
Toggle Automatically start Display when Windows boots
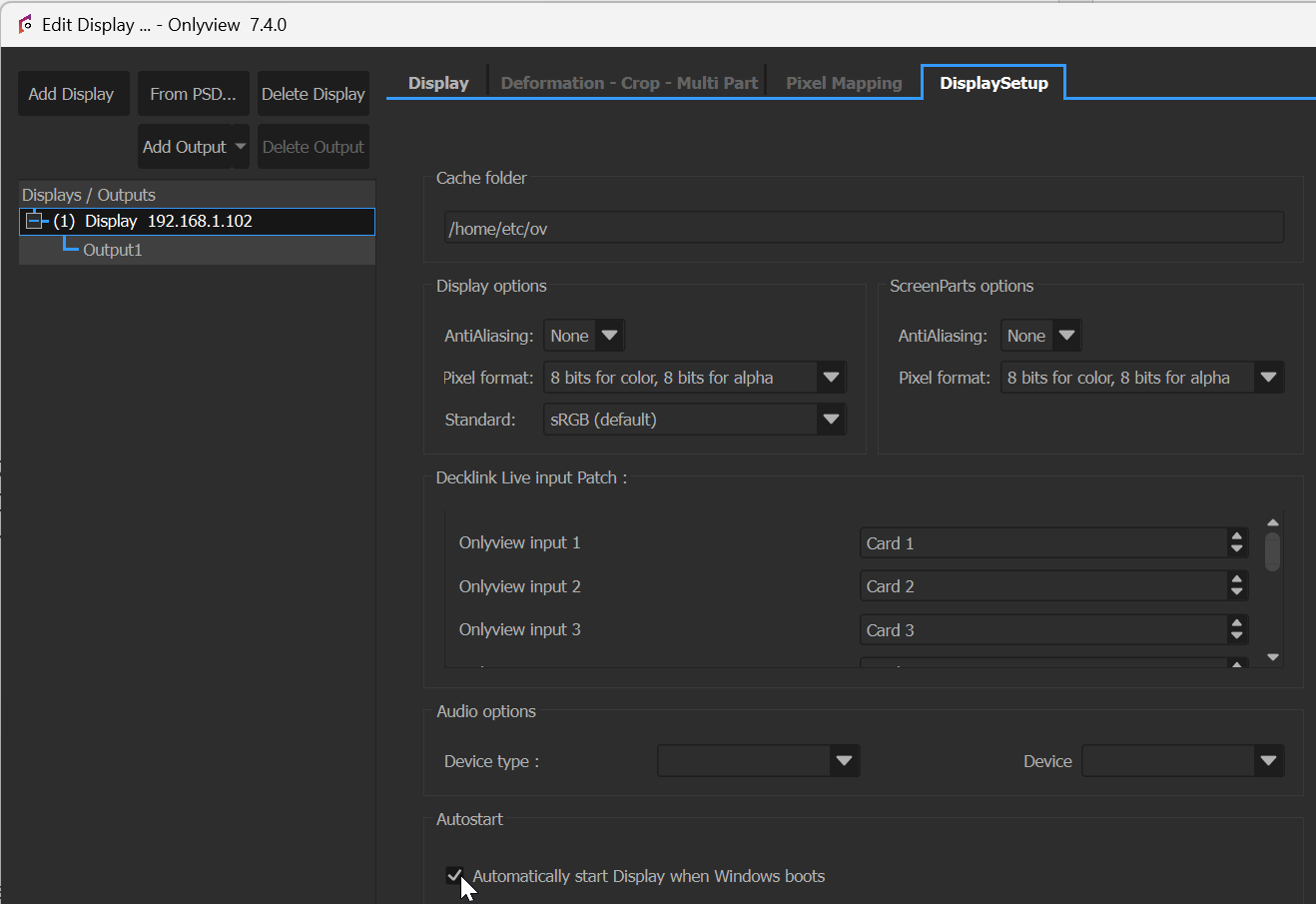[x=455, y=876]
